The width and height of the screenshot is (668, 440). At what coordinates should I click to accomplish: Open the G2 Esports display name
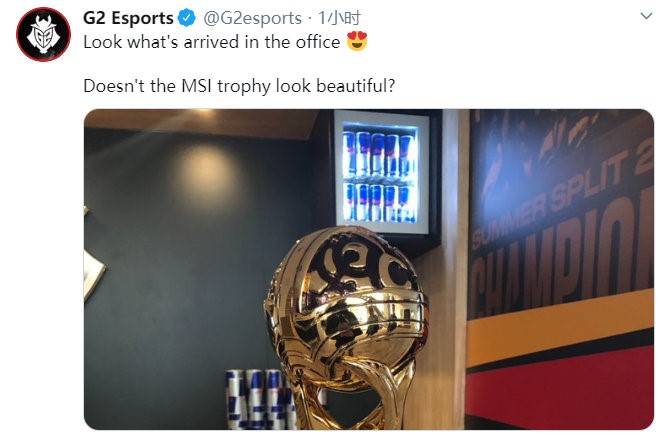(x=128, y=18)
